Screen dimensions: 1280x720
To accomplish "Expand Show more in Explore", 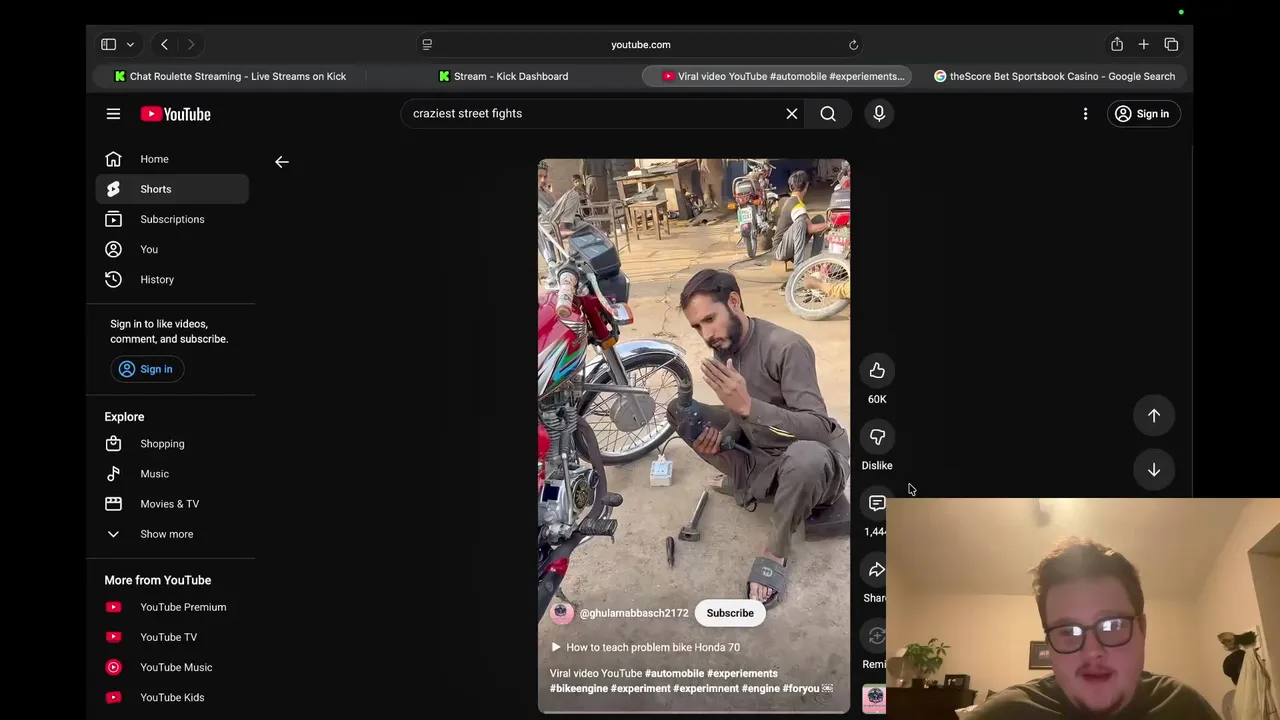I will pos(172,534).
